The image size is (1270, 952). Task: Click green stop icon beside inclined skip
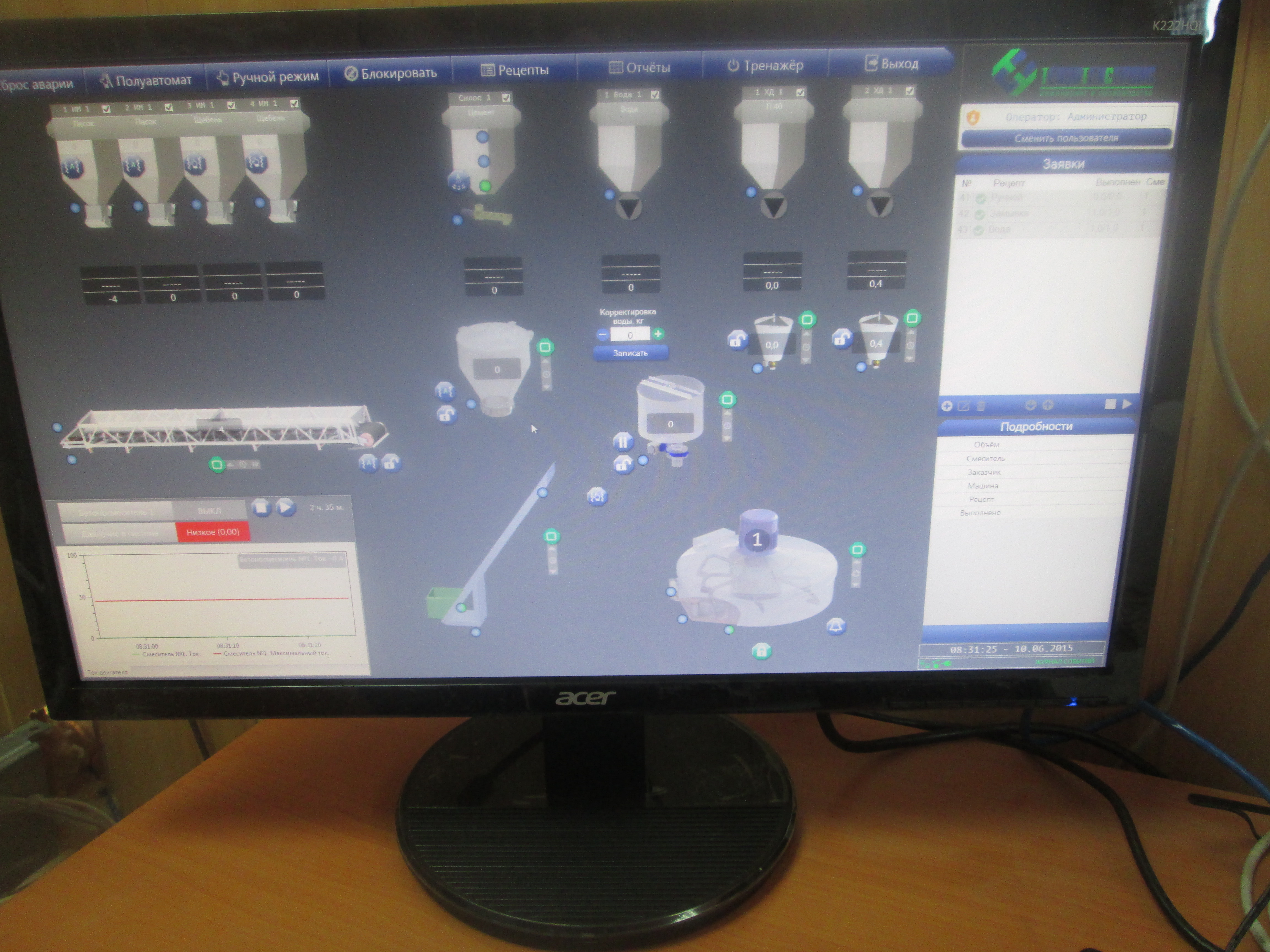[x=551, y=537]
